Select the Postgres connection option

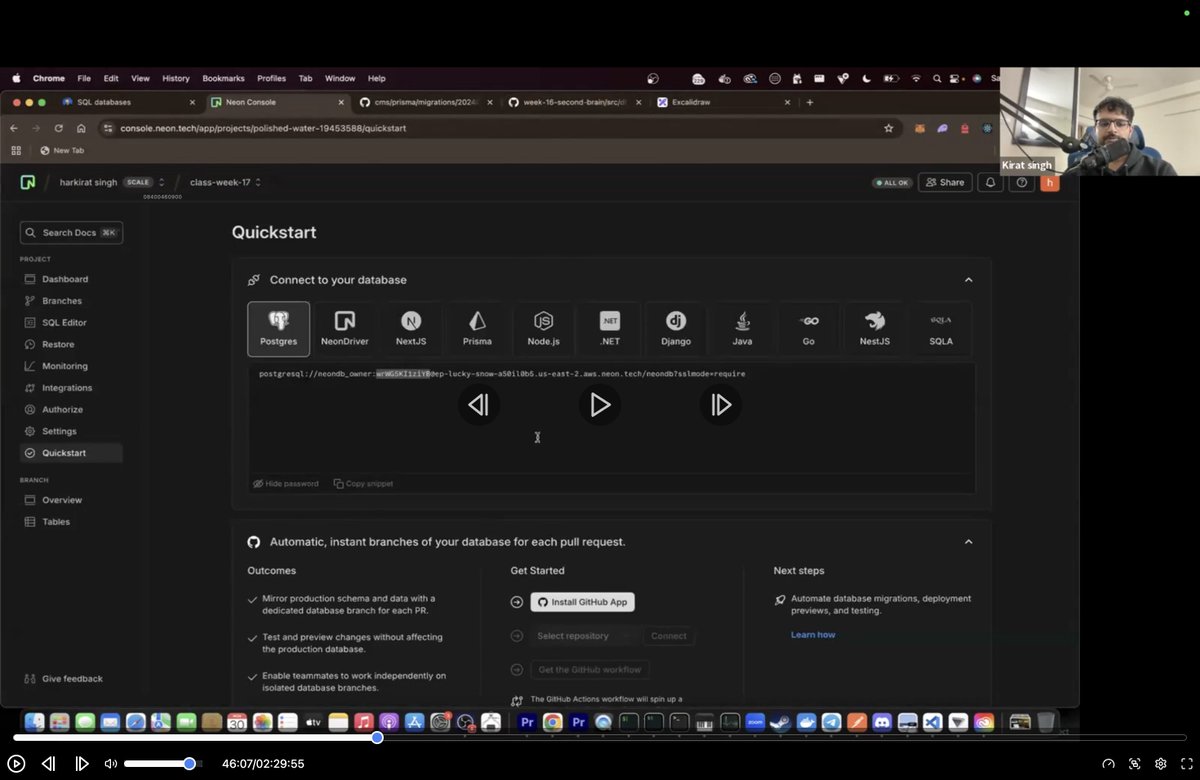point(278,329)
